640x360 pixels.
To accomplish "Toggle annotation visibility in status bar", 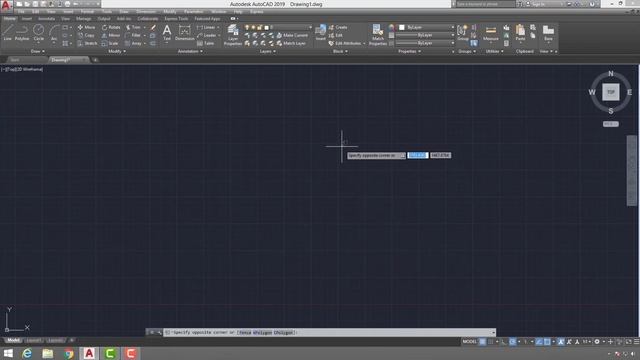I will tap(561, 342).
